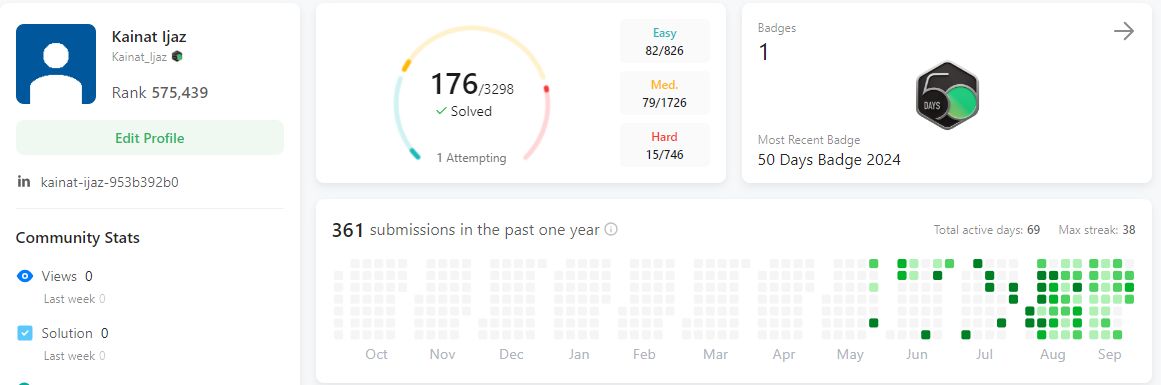Select the Med. 79/1726 difficulty box
Image resolution: width=1161 pixels, height=385 pixels.
pyautogui.click(x=664, y=93)
